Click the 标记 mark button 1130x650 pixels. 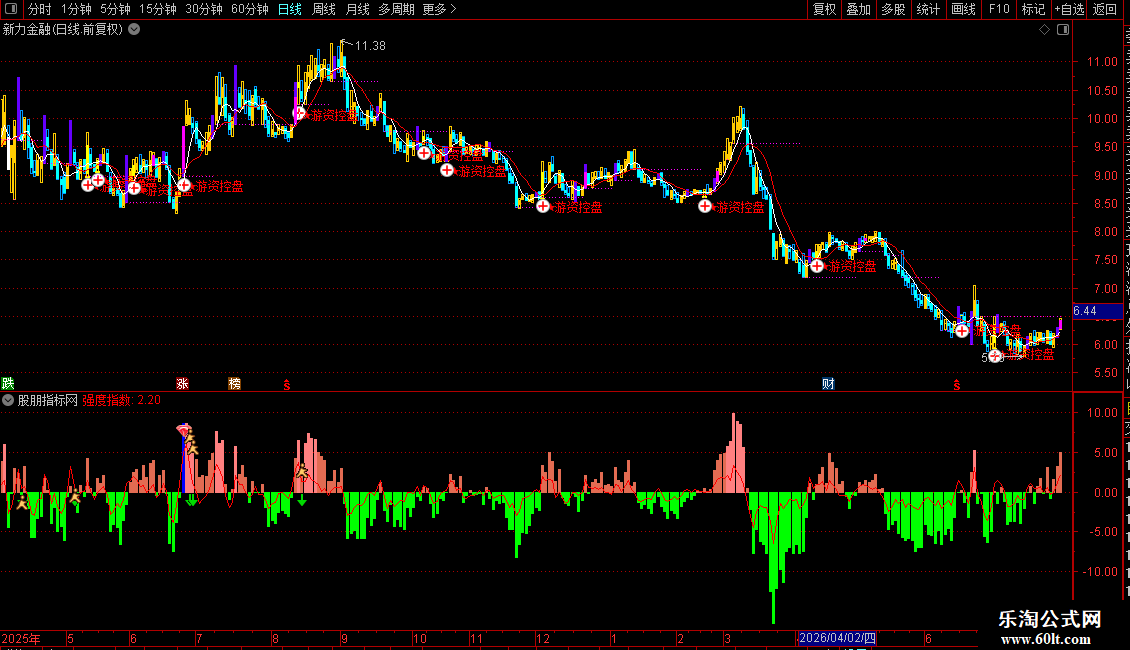(x=1033, y=9)
